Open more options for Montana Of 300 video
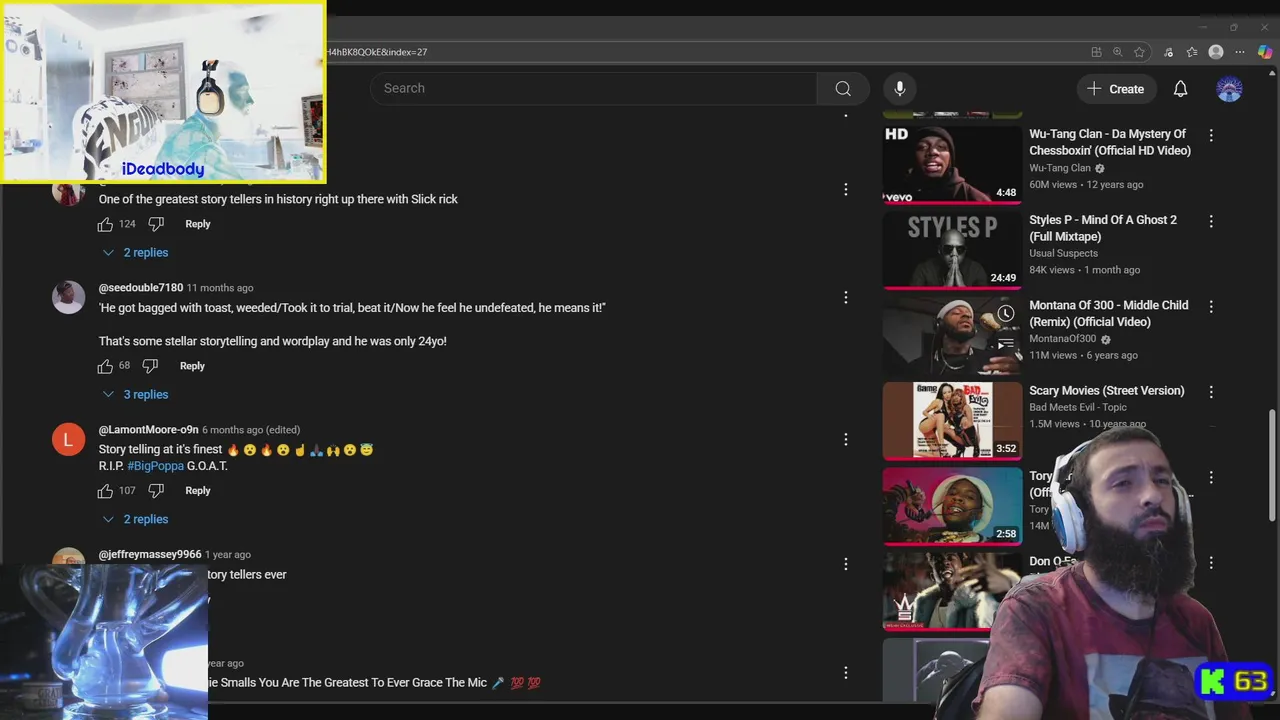The height and width of the screenshot is (720, 1280). click(1211, 306)
